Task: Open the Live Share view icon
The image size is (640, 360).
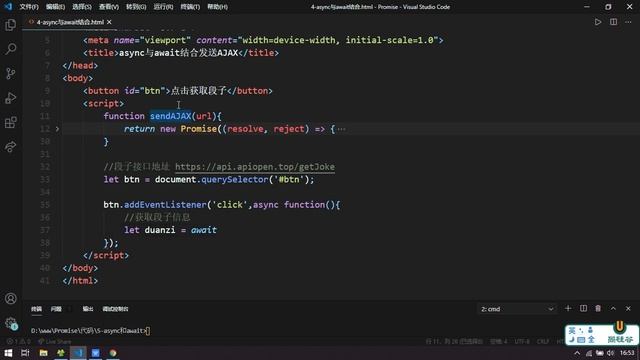Action: (11, 147)
